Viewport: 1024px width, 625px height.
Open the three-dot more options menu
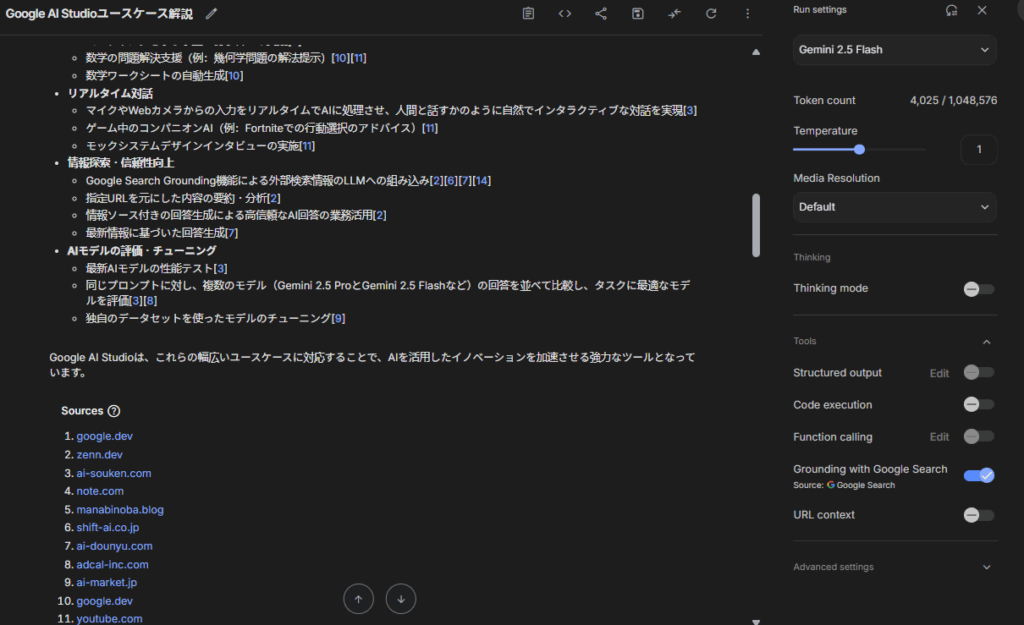(x=748, y=13)
